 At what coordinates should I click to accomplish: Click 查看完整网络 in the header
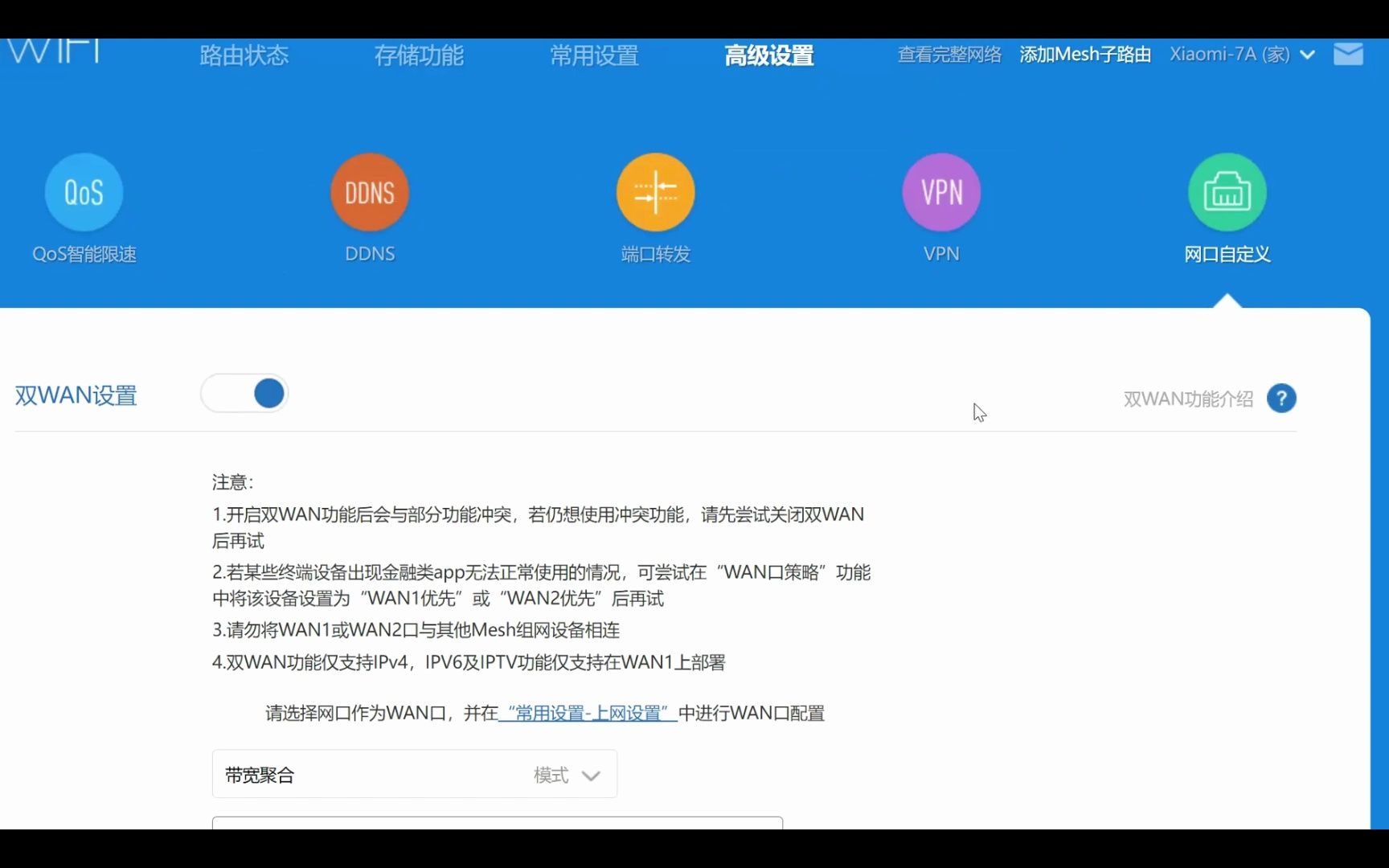pyautogui.click(x=949, y=55)
